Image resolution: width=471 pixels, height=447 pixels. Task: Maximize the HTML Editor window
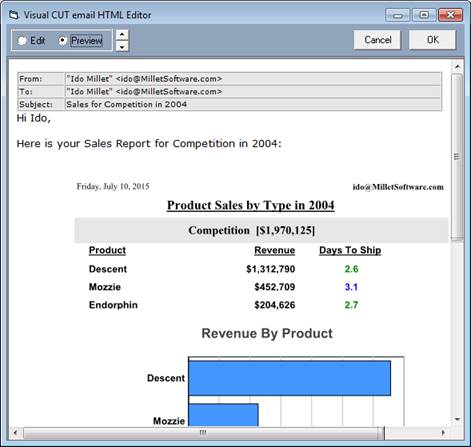tap(424, 15)
